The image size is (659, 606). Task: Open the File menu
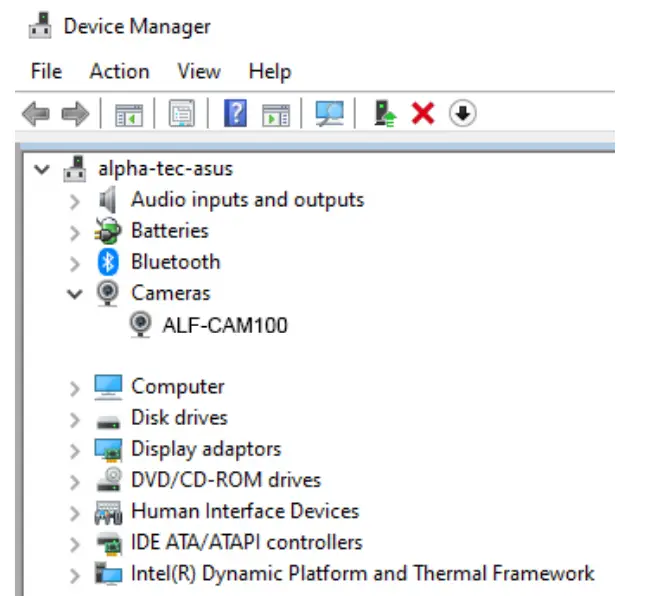(x=46, y=71)
